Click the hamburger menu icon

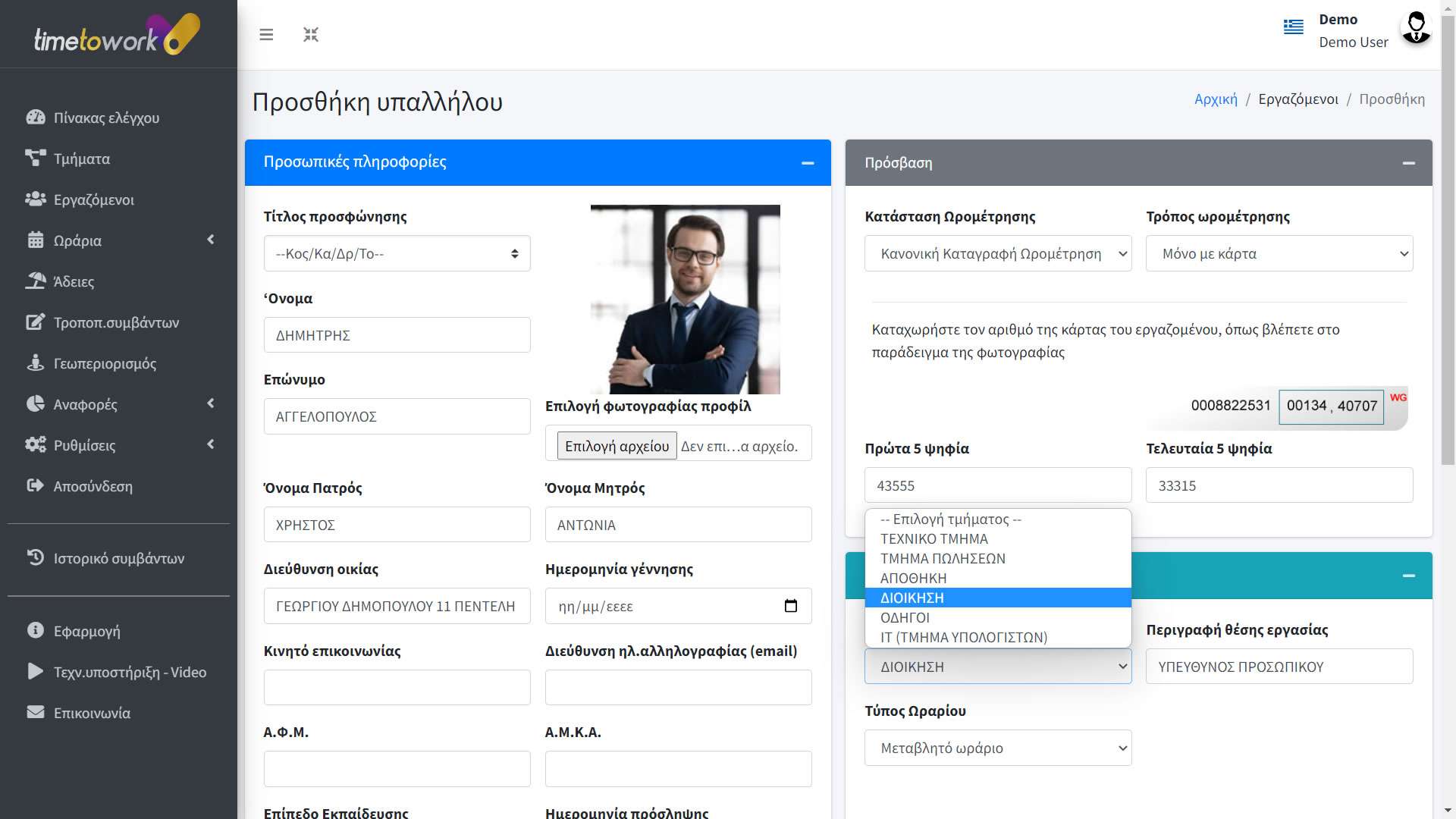click(266, 35)
